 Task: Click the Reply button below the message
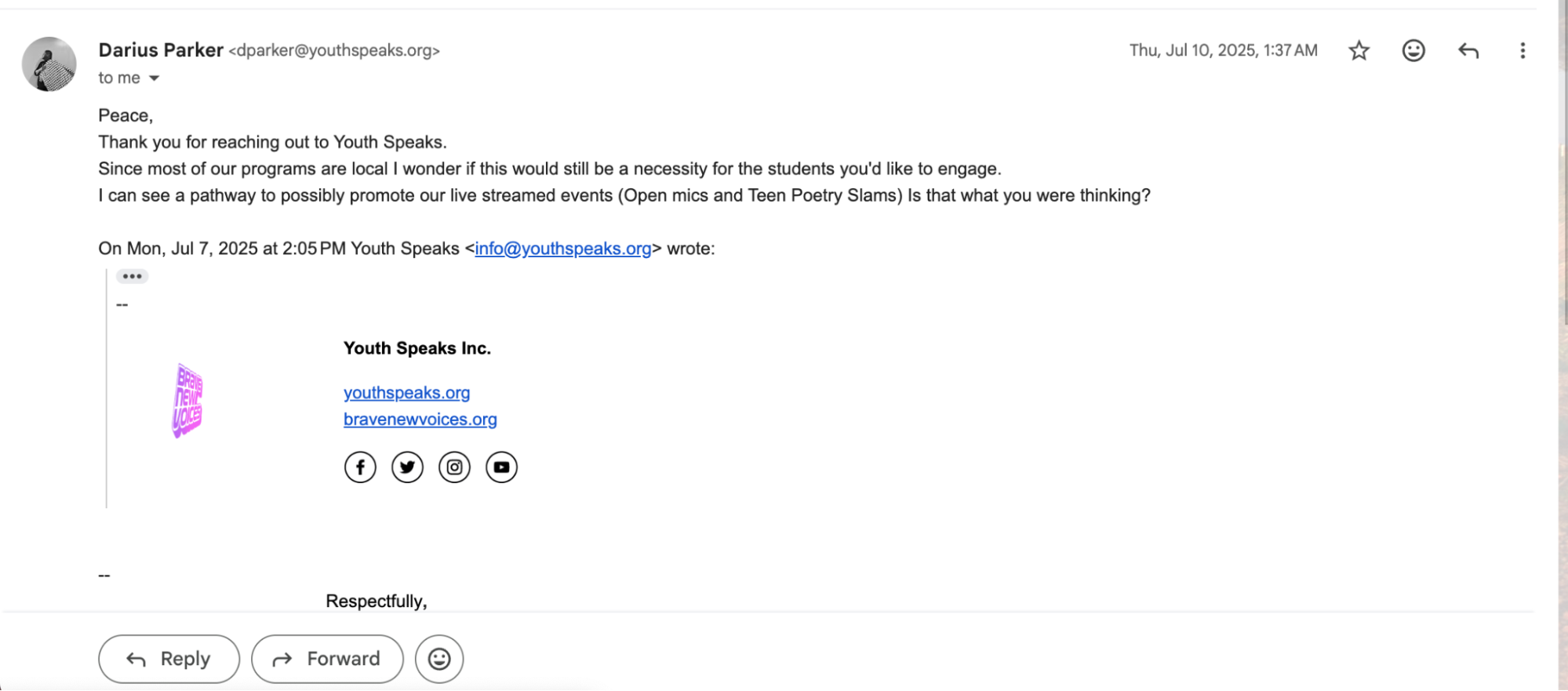coord(169,659)
